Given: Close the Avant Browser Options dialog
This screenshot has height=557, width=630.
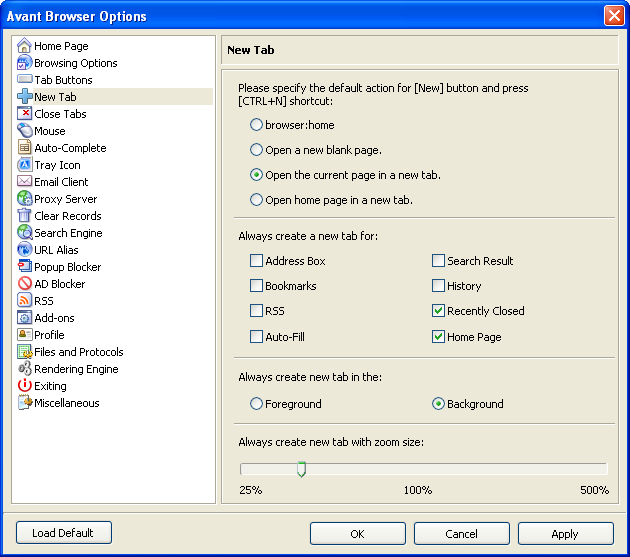Looking at the screenshot, I should coord(614,16).
